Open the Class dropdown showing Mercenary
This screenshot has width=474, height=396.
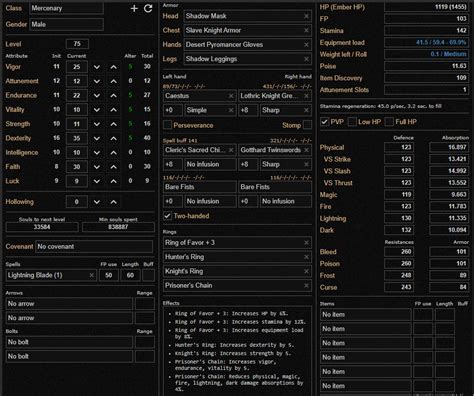click(x=67, y=8)
